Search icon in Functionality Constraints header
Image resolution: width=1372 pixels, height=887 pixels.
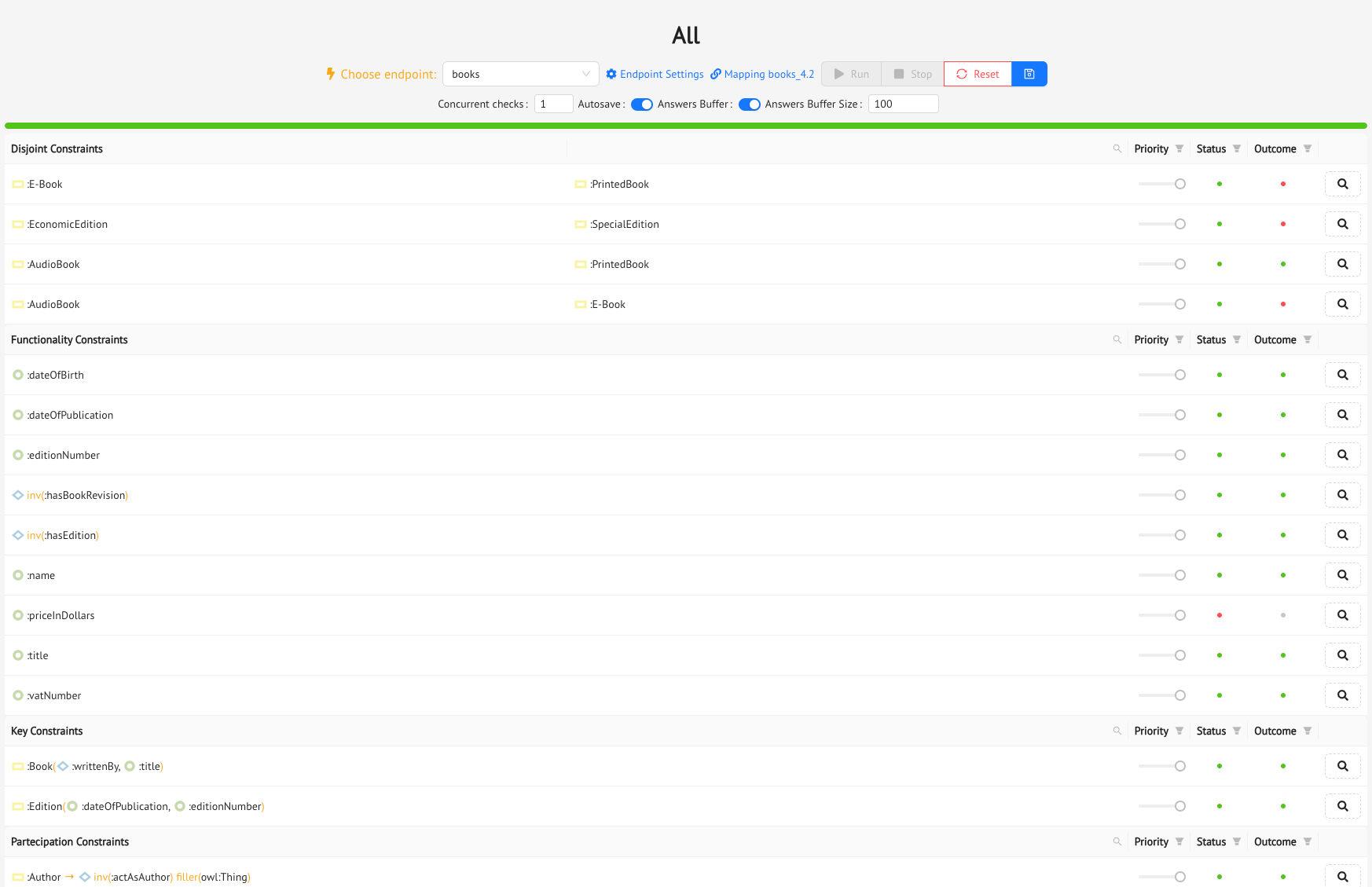point(1117,339)
